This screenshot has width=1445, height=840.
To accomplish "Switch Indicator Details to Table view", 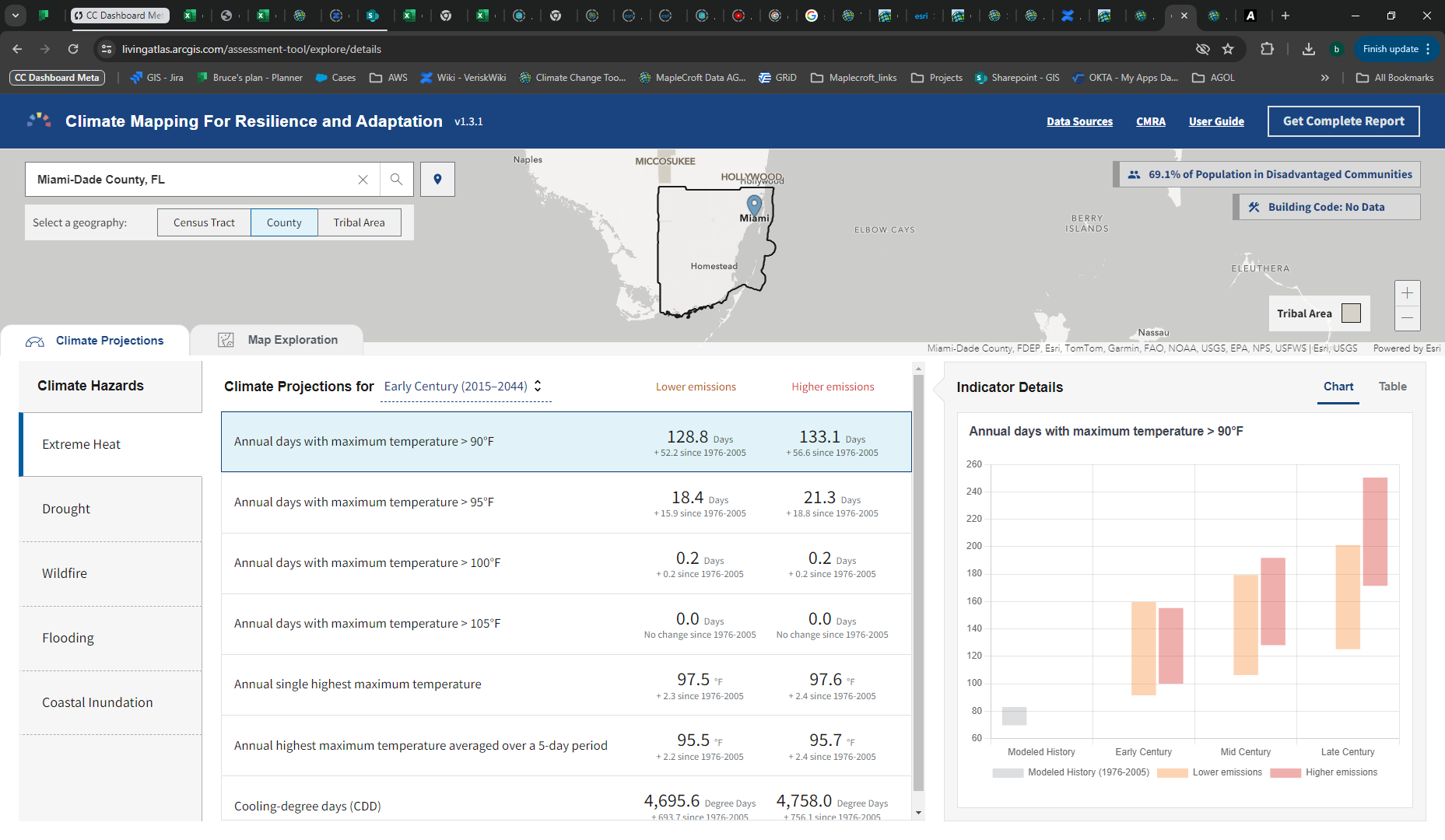I will point(1392,387).
